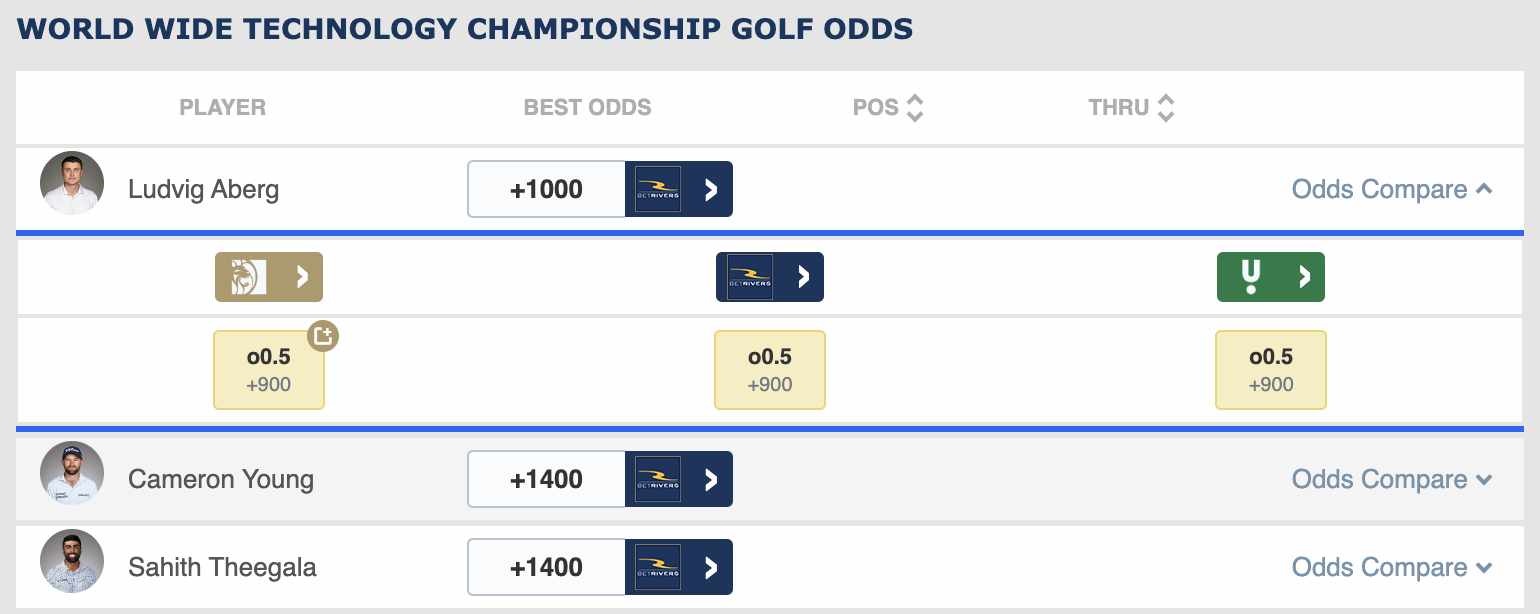
Task: Tap add-to-betslip plus icon on BetMGM odds
Action: [322, 336]
